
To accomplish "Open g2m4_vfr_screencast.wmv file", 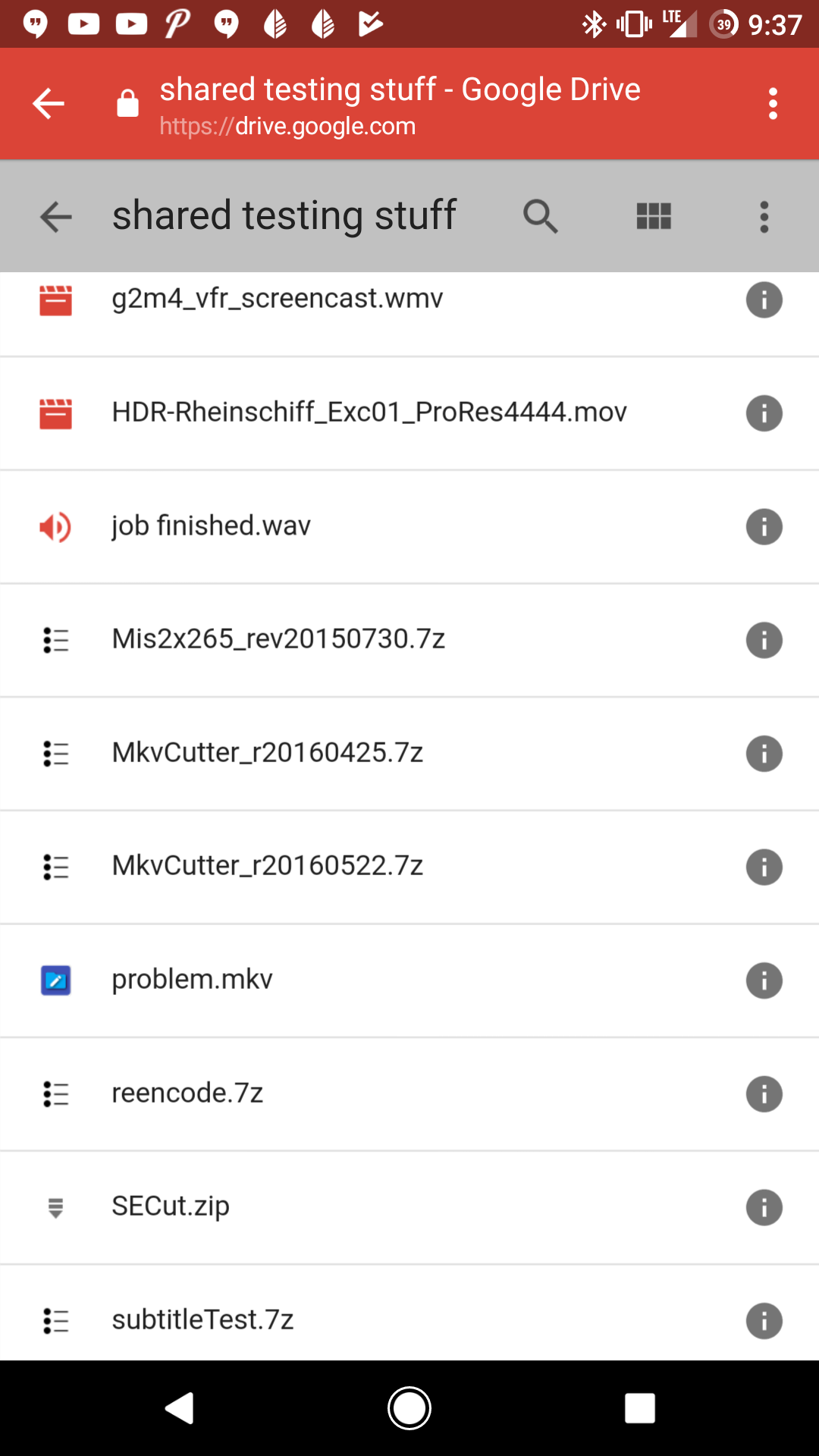I will click(277, 299).
